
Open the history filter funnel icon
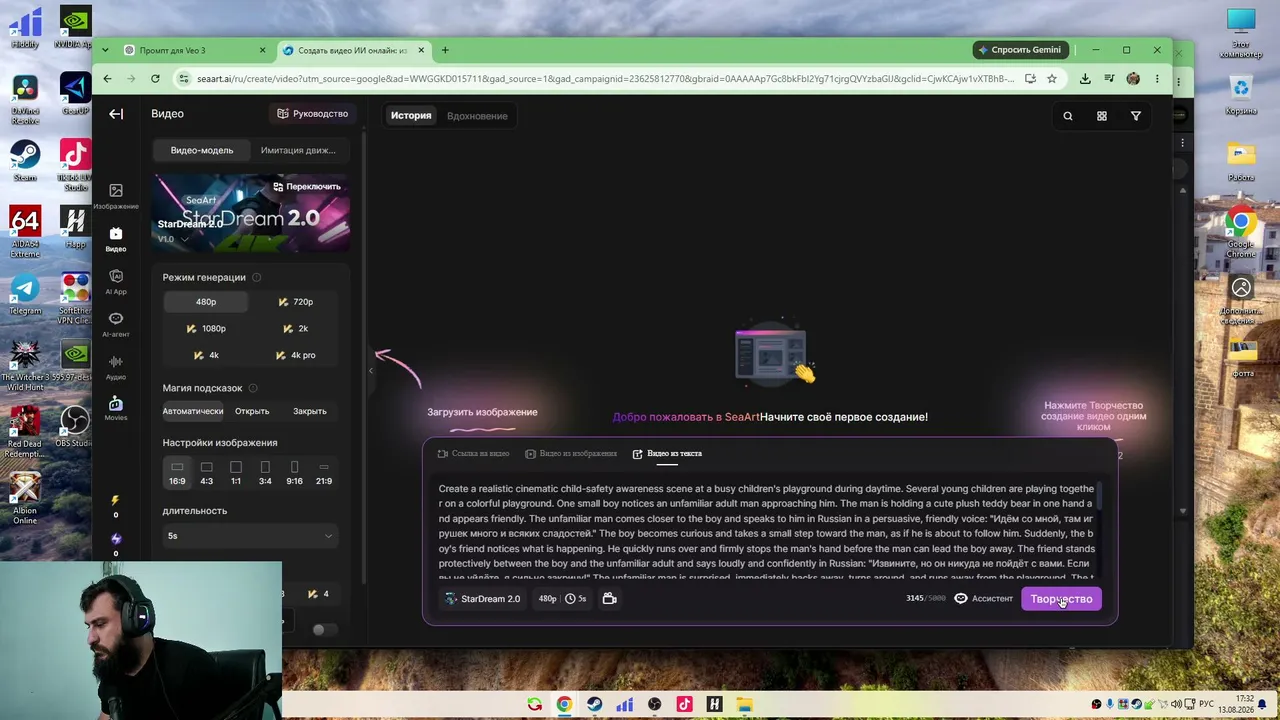point(1136,116)
